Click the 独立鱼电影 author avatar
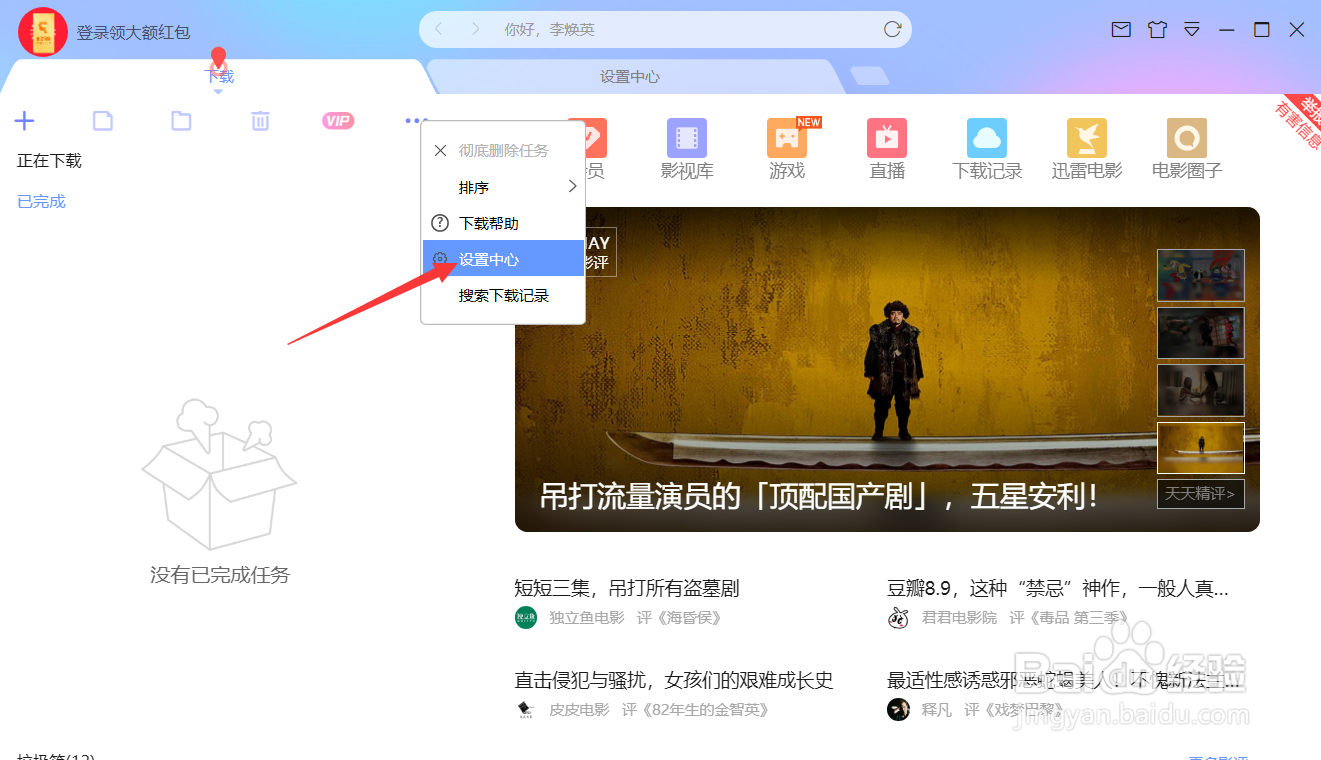The height and width of the screenshot is (760, 1321). click(526, 618)
